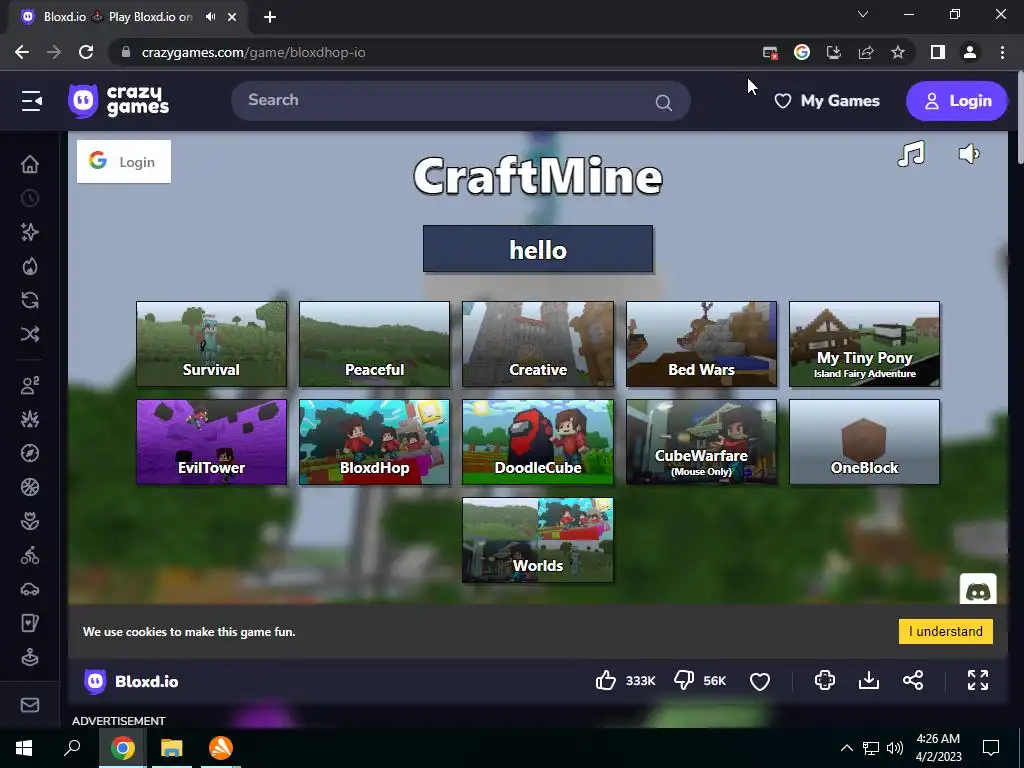Open the tab search dropdown chevron
Screen dimensions: 1024x768
[x=863, y=14]
